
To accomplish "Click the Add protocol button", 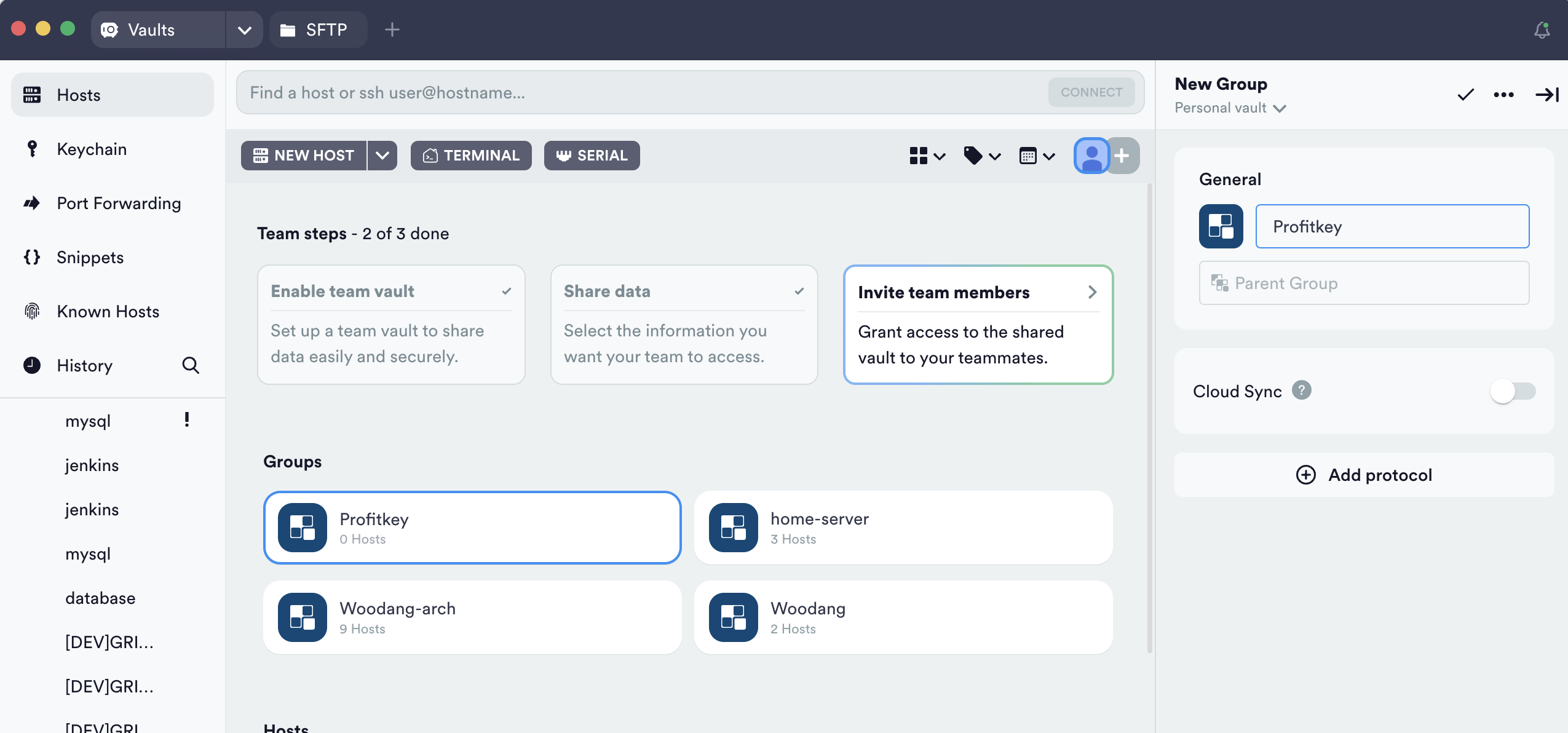I will 1364,474.
